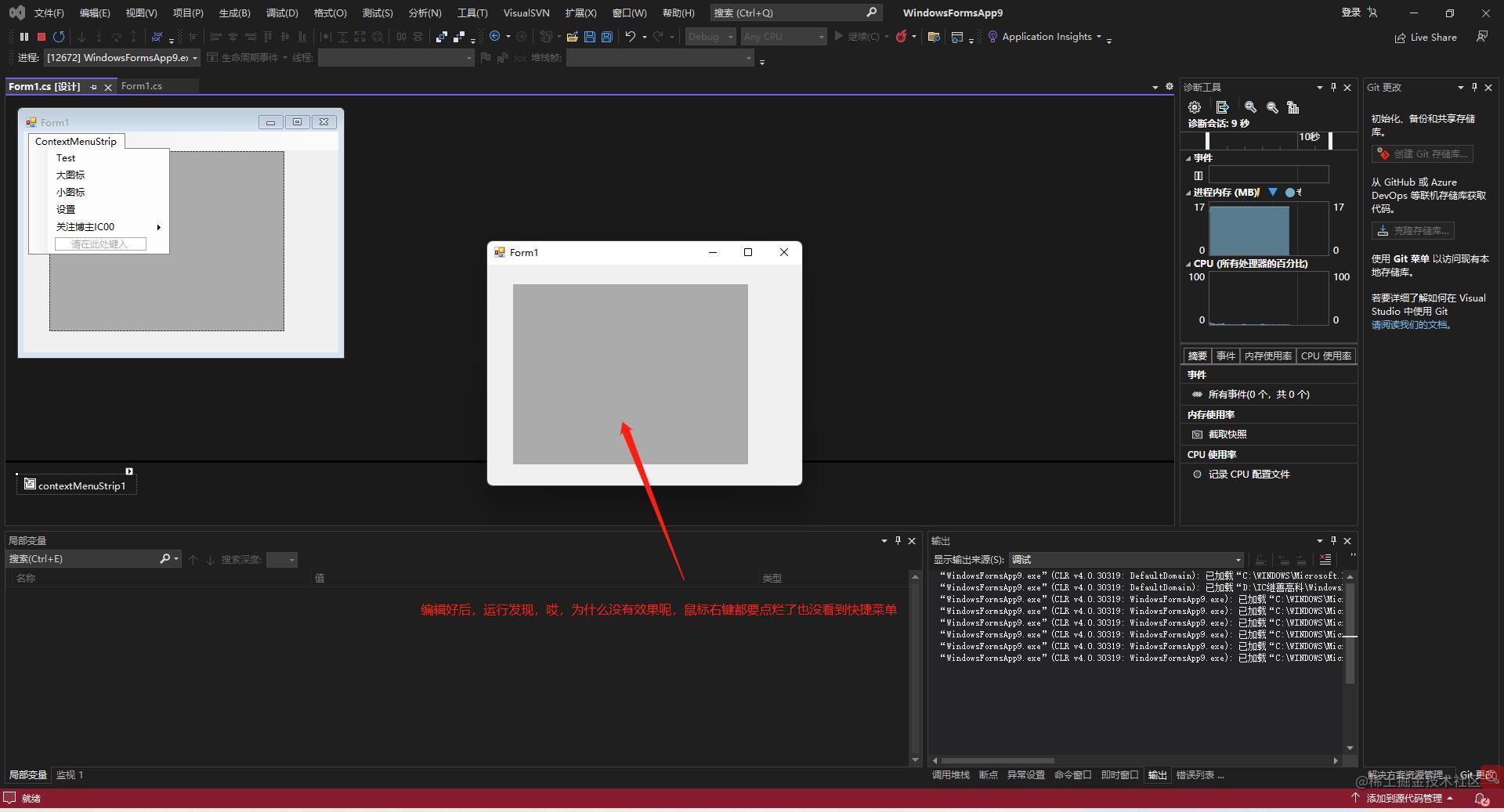Viewport: 1504px width, 812px height.
Task: Click the 创建 Git 存储库 button
Action: click(x=1422, y=154)
